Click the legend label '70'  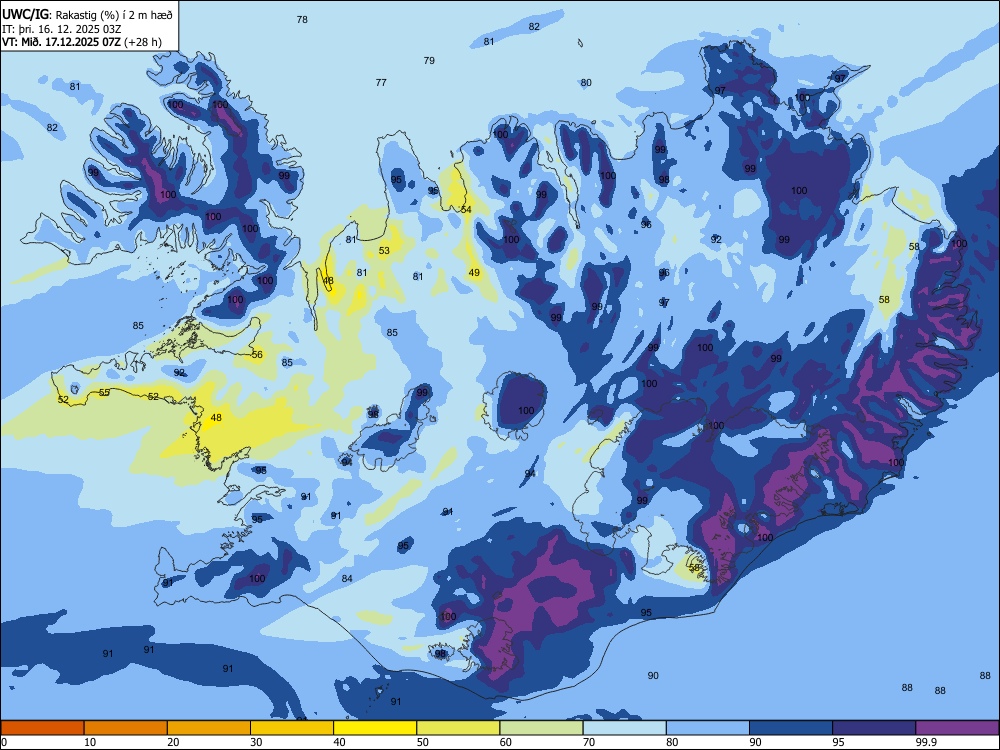coord(589,742)
